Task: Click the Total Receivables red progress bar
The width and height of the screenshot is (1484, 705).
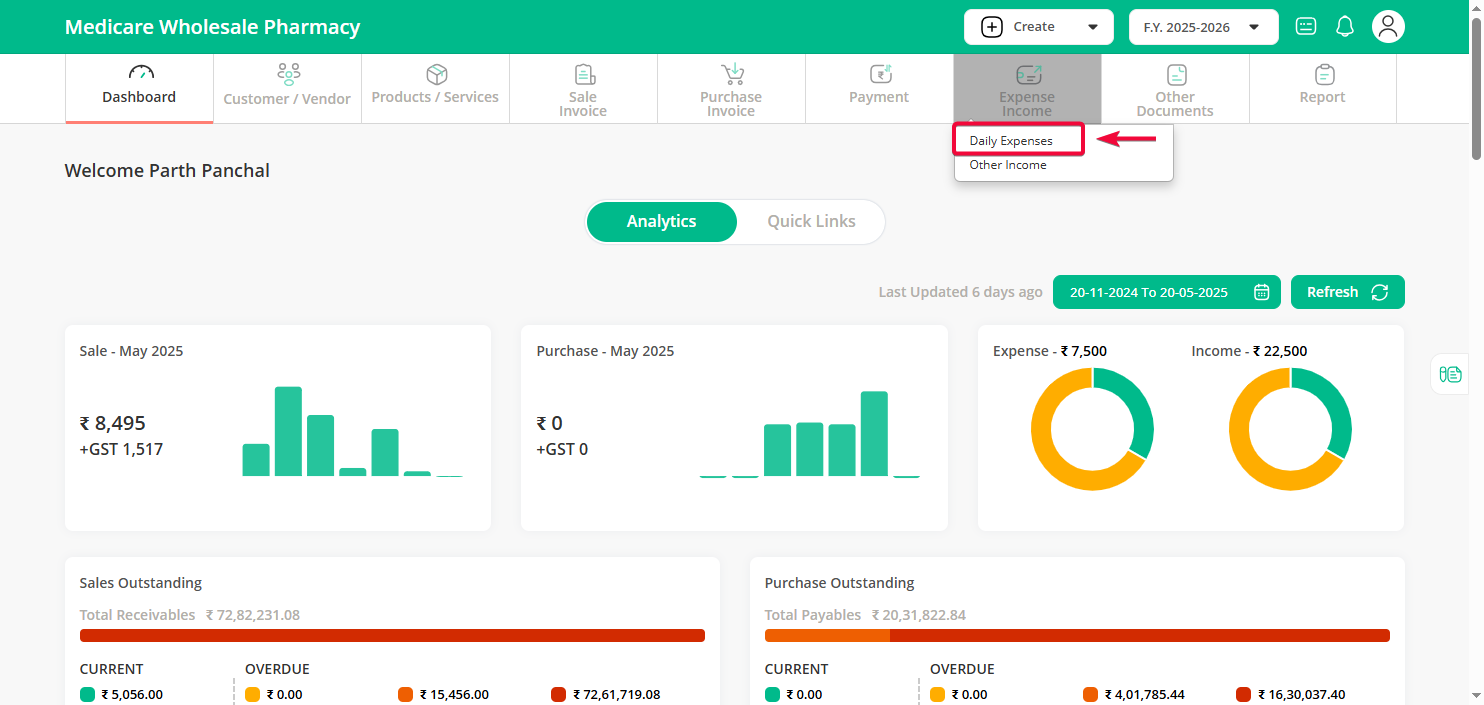Action: click(392, 635)
